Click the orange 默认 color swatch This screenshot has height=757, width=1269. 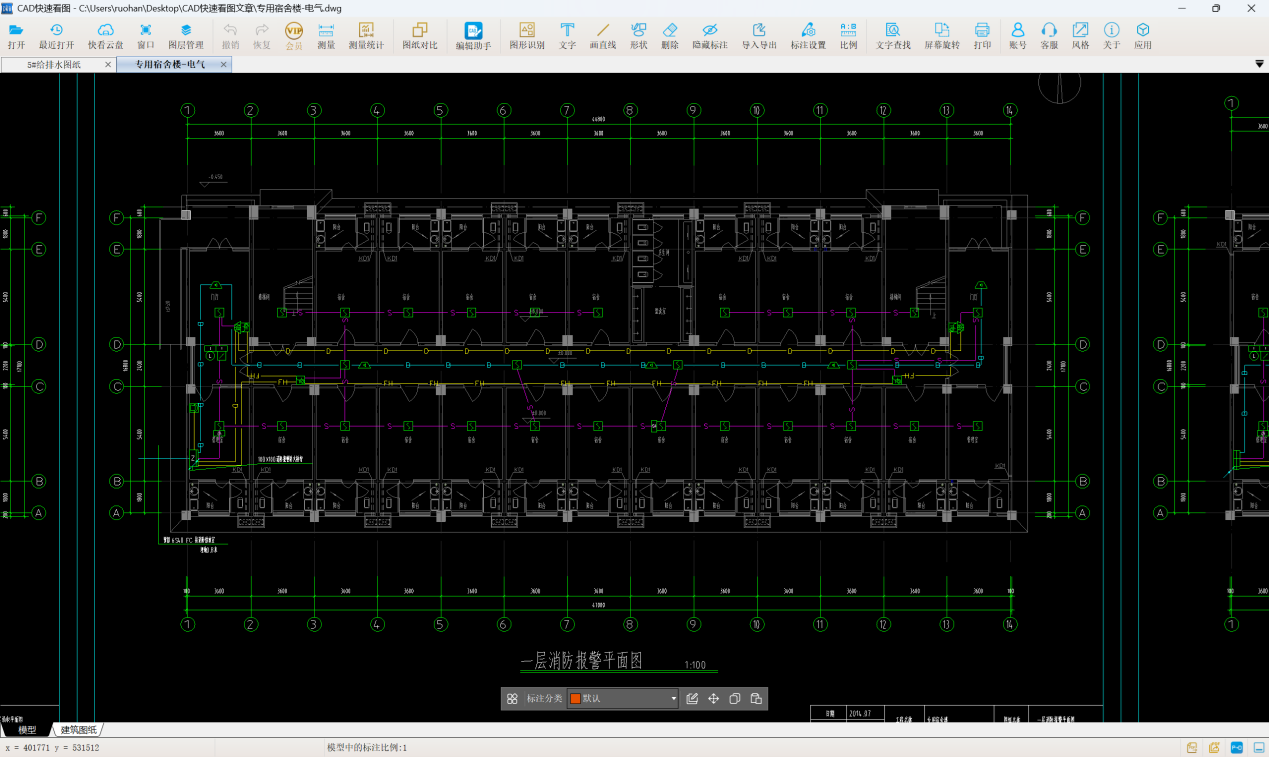575,699
